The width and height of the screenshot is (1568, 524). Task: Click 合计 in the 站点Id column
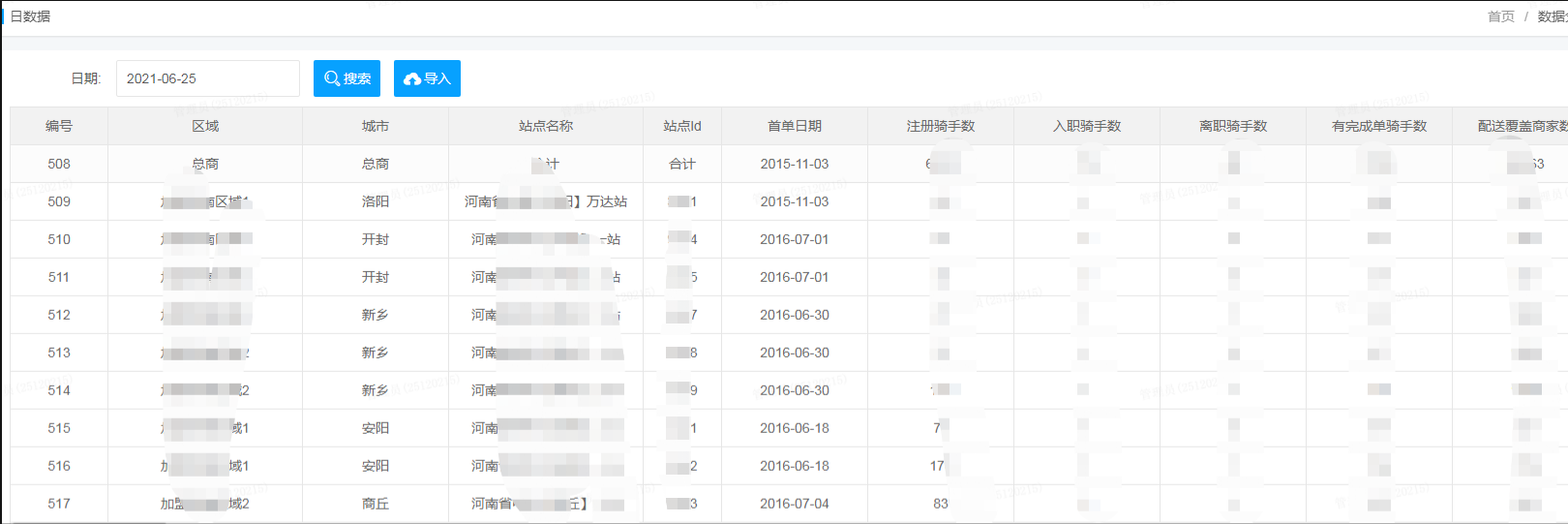click(682, 164)
